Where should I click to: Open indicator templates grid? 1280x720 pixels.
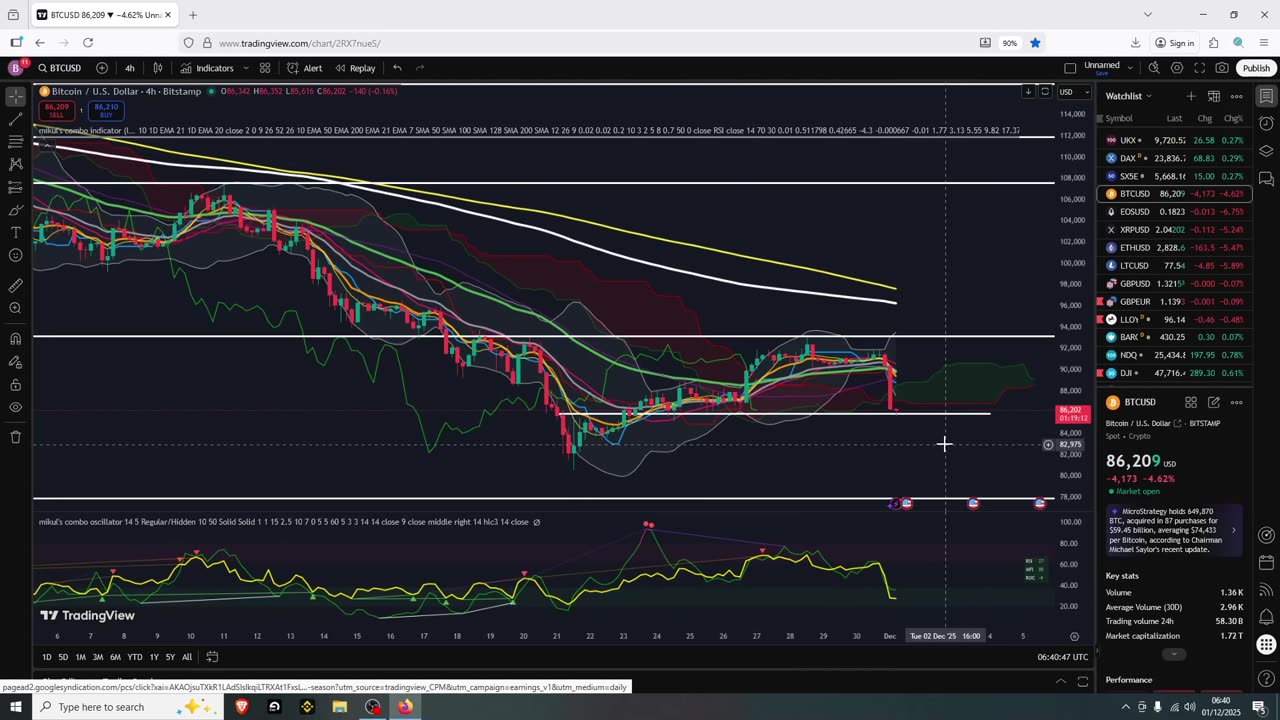coord(265,68)
